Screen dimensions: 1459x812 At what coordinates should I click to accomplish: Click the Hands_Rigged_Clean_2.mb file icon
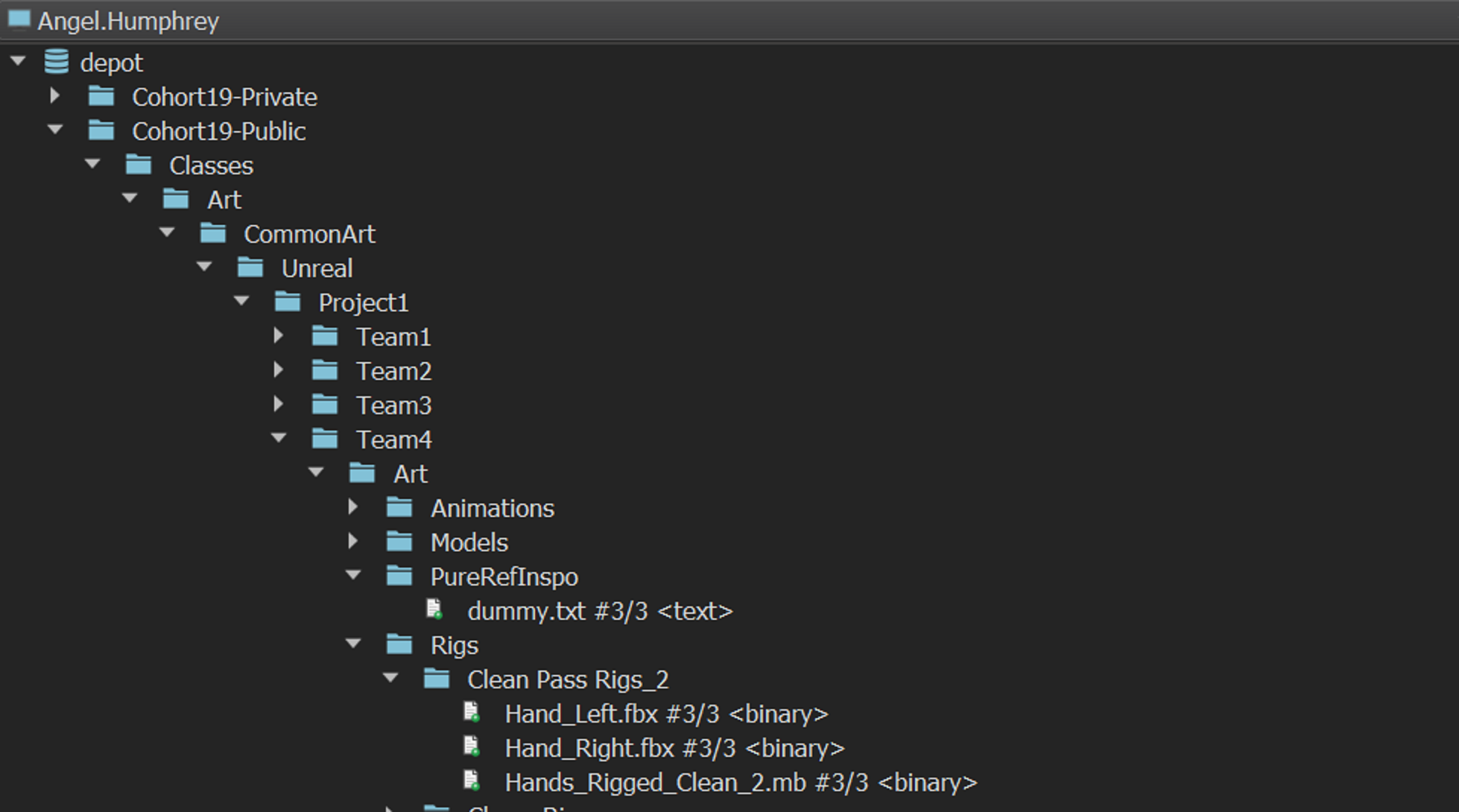point(472,781)
